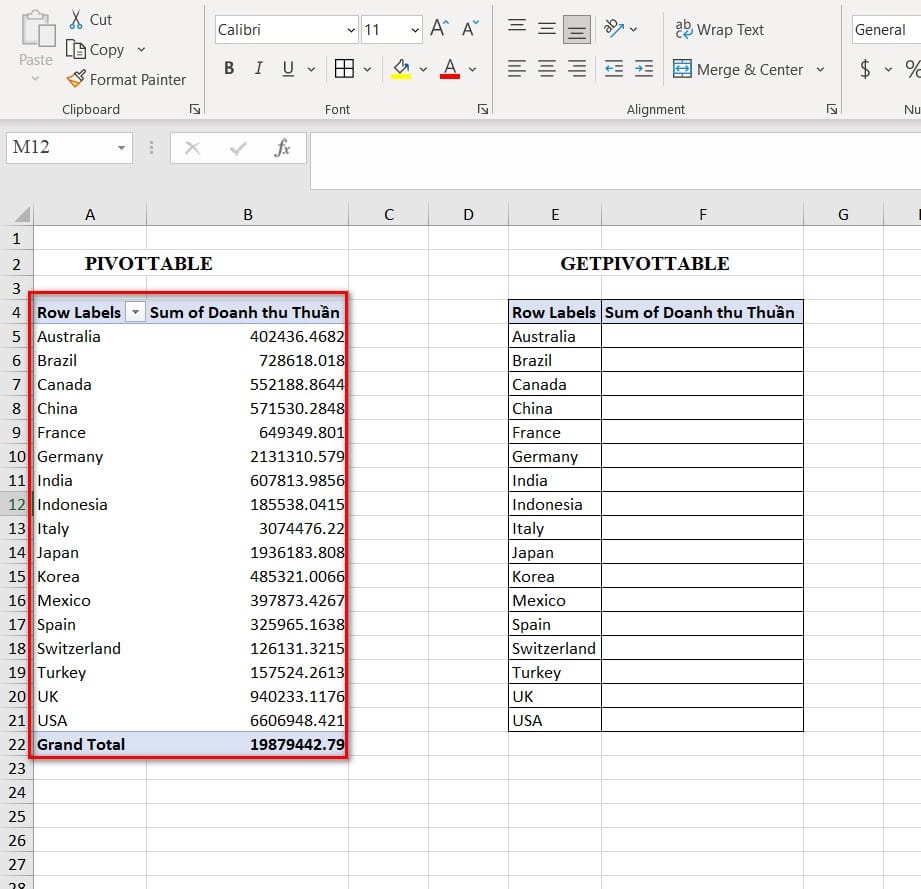Screen dimensions: 921x889
Task: Open Paste options dropdown arrow
Action: tap(35, 78)
